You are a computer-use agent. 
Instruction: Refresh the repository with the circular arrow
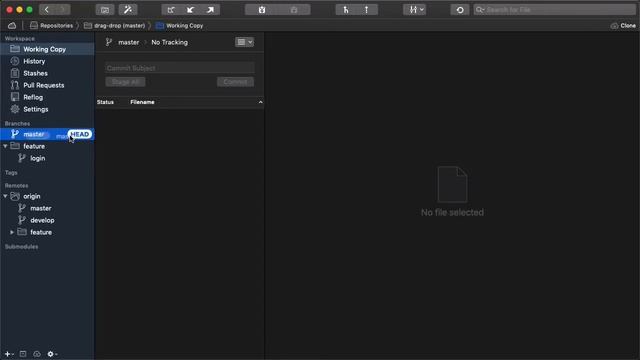460,10
